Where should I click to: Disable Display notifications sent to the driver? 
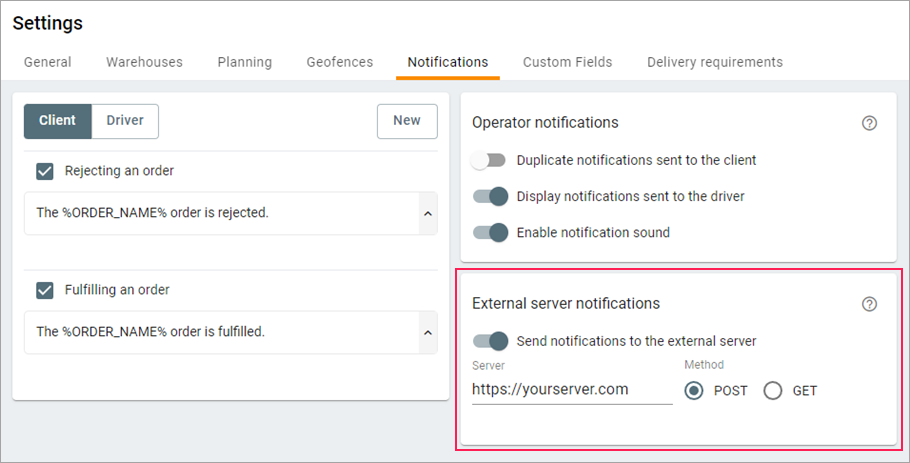pyautogui.click(x=490, y=196)
